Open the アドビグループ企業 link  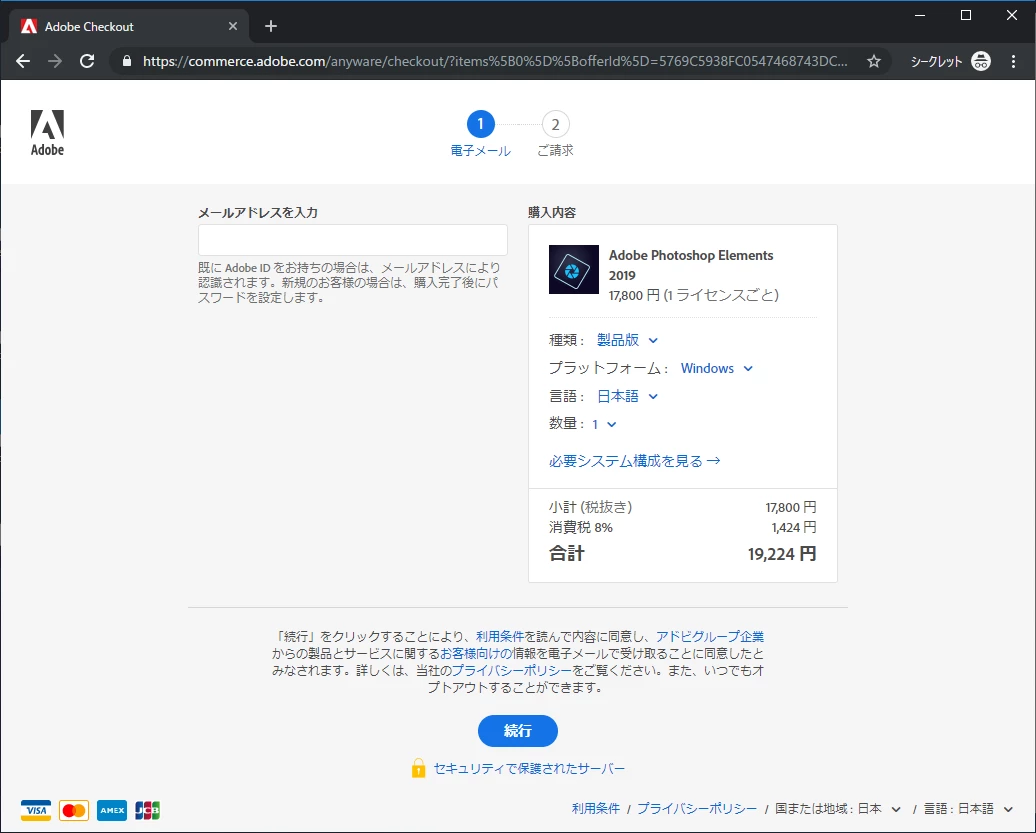pos(710,636)
